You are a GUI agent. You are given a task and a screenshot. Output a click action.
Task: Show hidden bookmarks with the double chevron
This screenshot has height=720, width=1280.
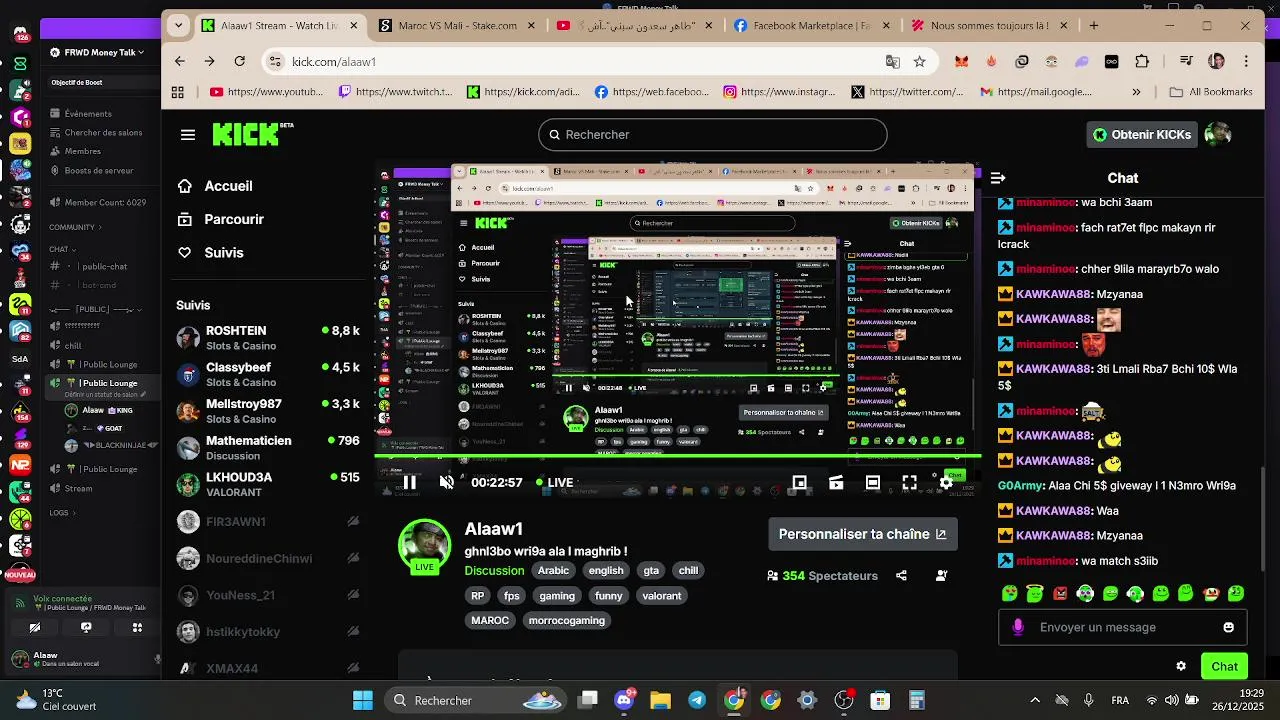[1136, 92]
